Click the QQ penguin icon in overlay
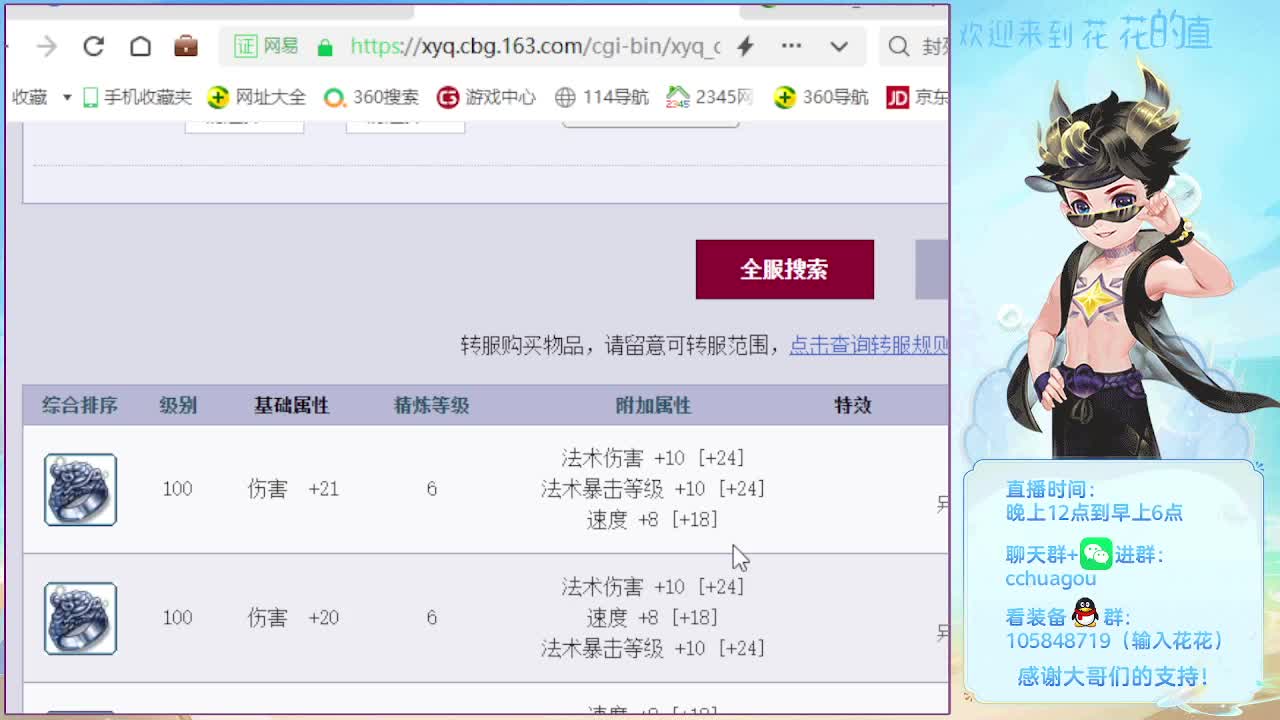 point(1085,614)
